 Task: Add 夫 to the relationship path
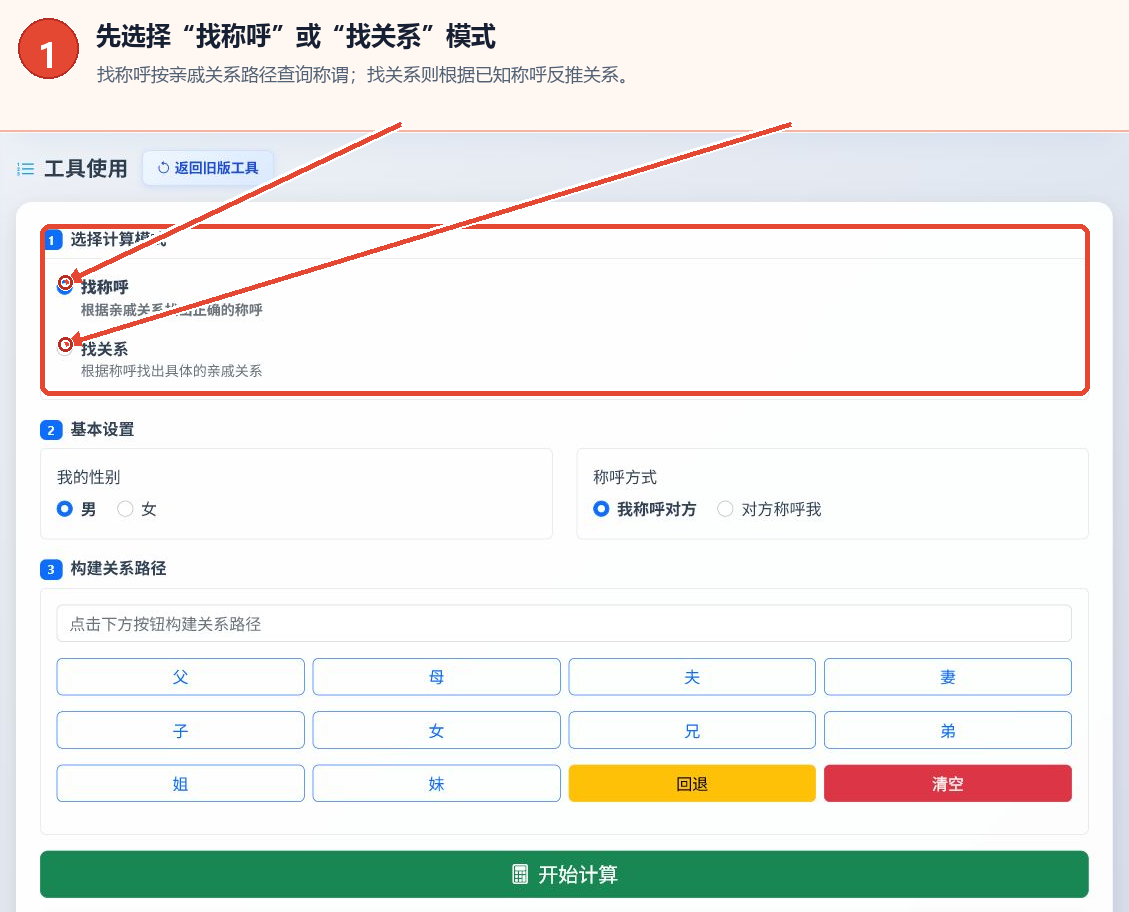pos(692,677)
